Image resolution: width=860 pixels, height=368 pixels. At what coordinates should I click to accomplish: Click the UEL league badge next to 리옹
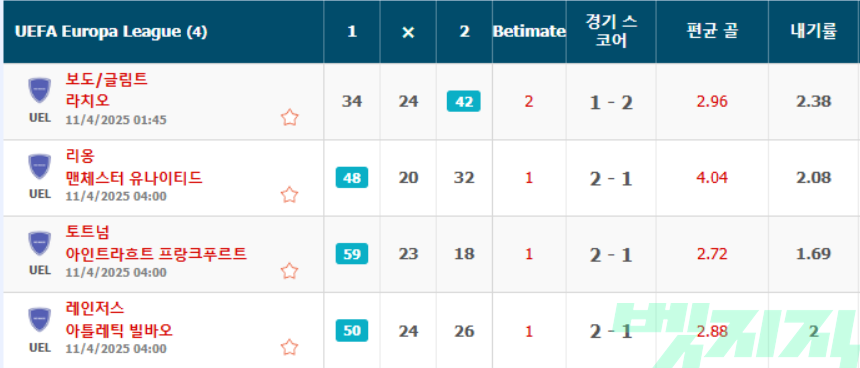coord(39,167)
